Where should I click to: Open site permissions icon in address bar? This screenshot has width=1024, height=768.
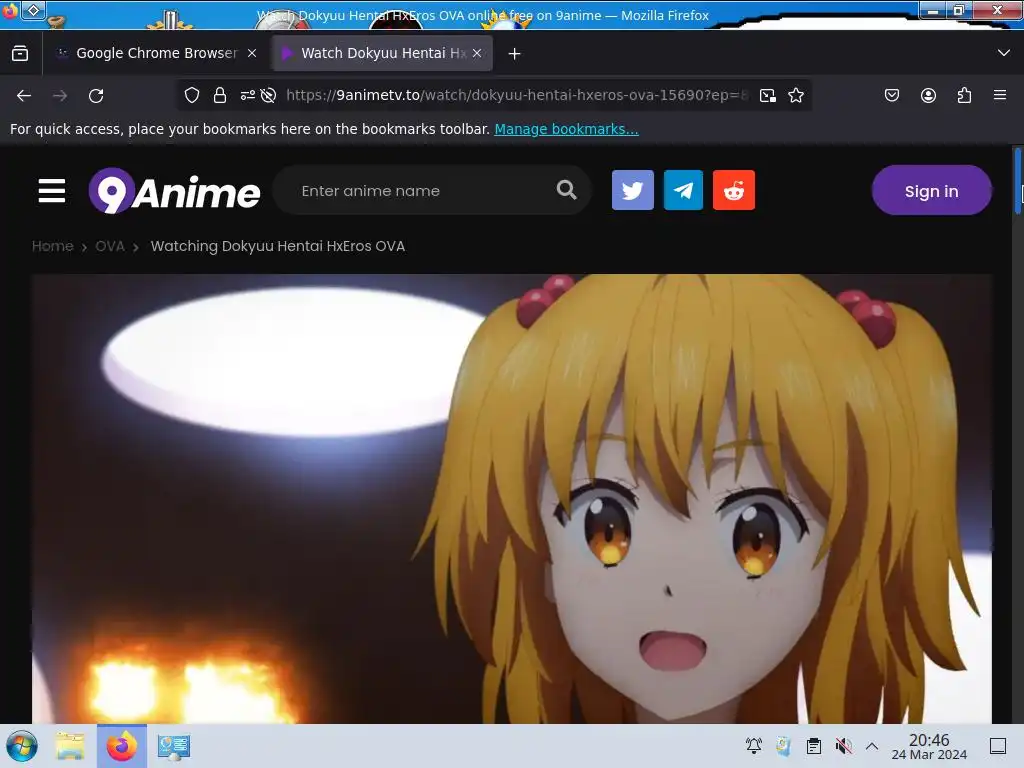tap(247, 95)
